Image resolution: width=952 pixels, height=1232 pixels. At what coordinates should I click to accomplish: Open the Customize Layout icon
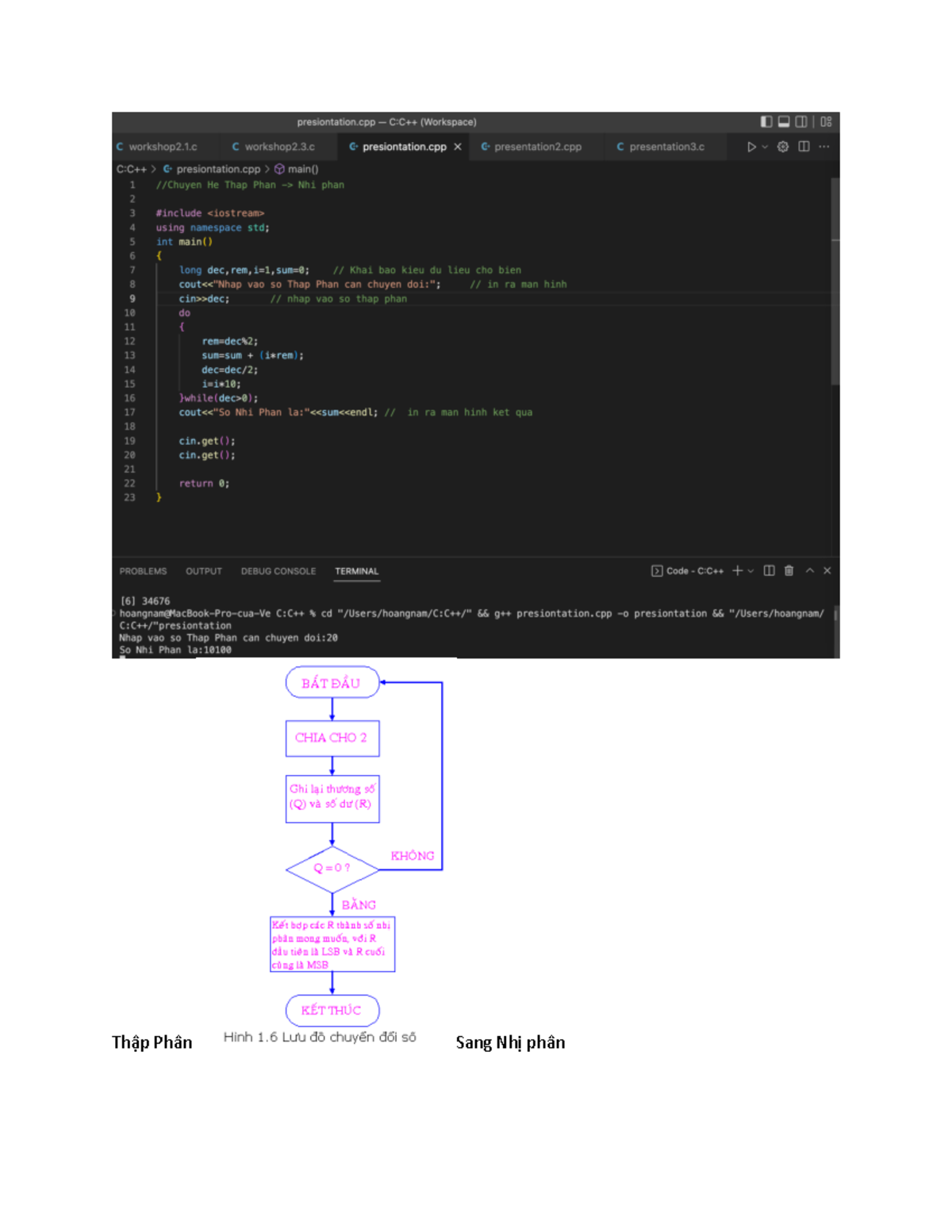[x=826, y=121]
